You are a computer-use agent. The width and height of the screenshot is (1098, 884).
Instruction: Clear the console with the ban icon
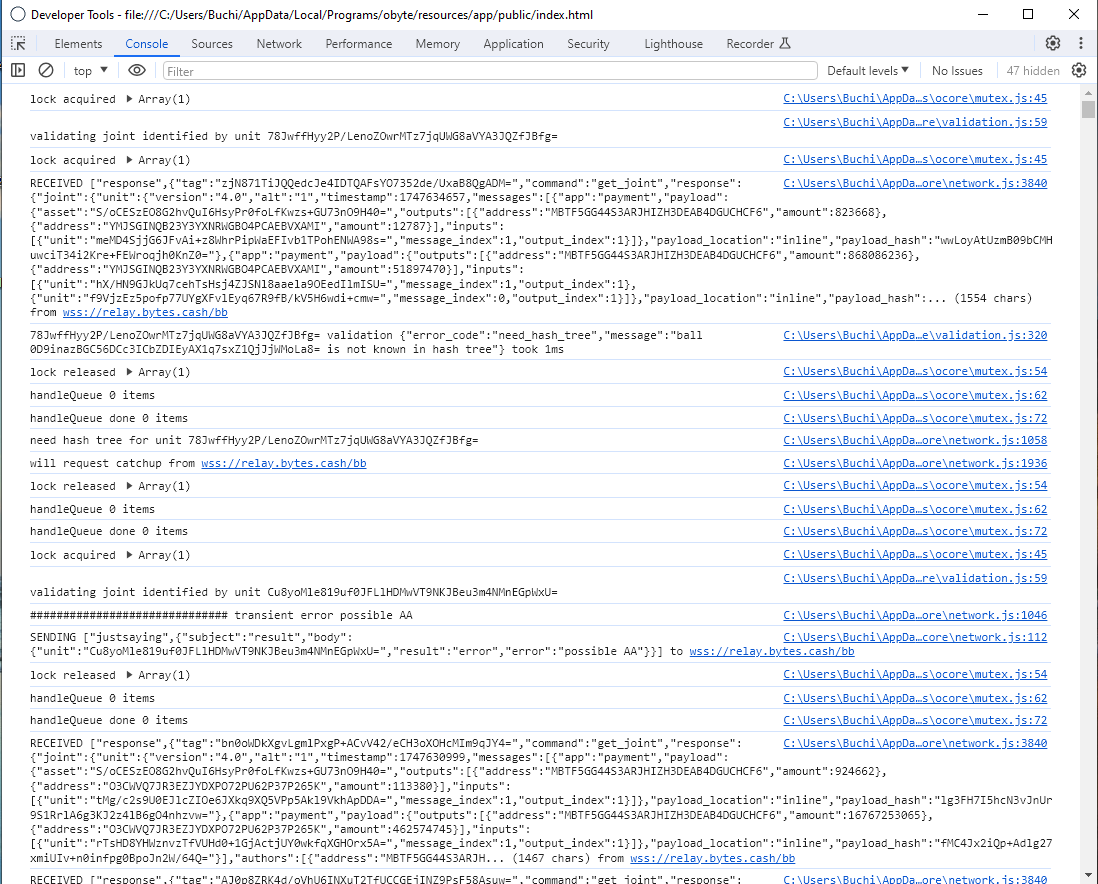pyautogui.click(x=46, y=70)
